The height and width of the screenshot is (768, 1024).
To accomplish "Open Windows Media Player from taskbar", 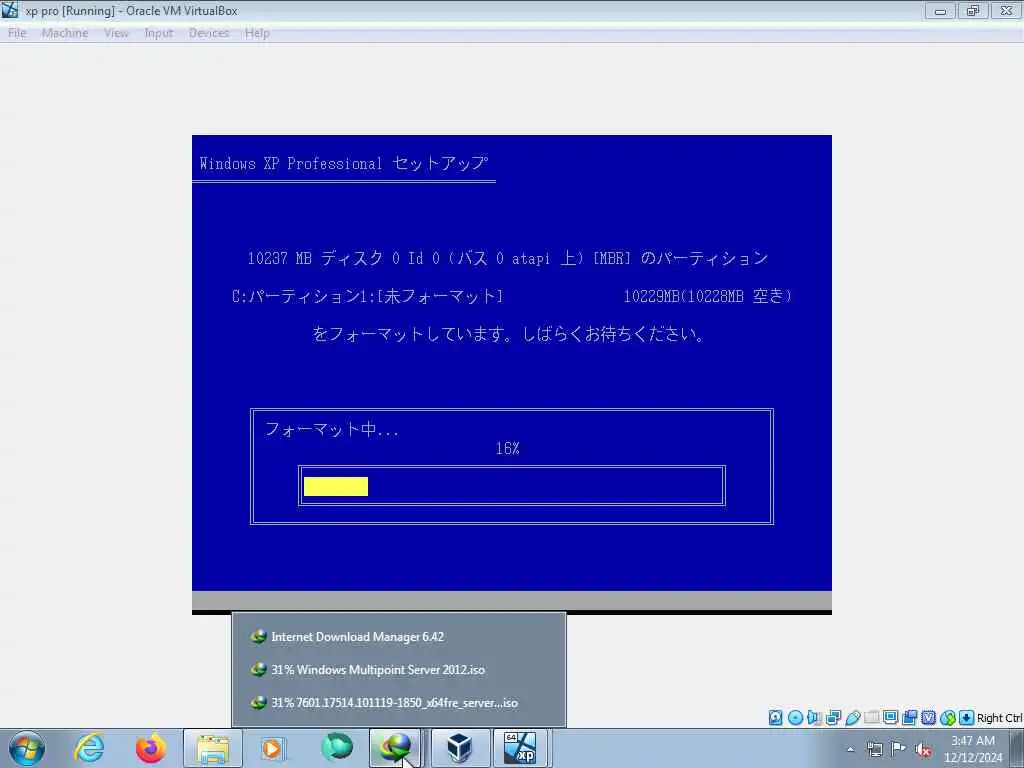I will click(272, 748).
